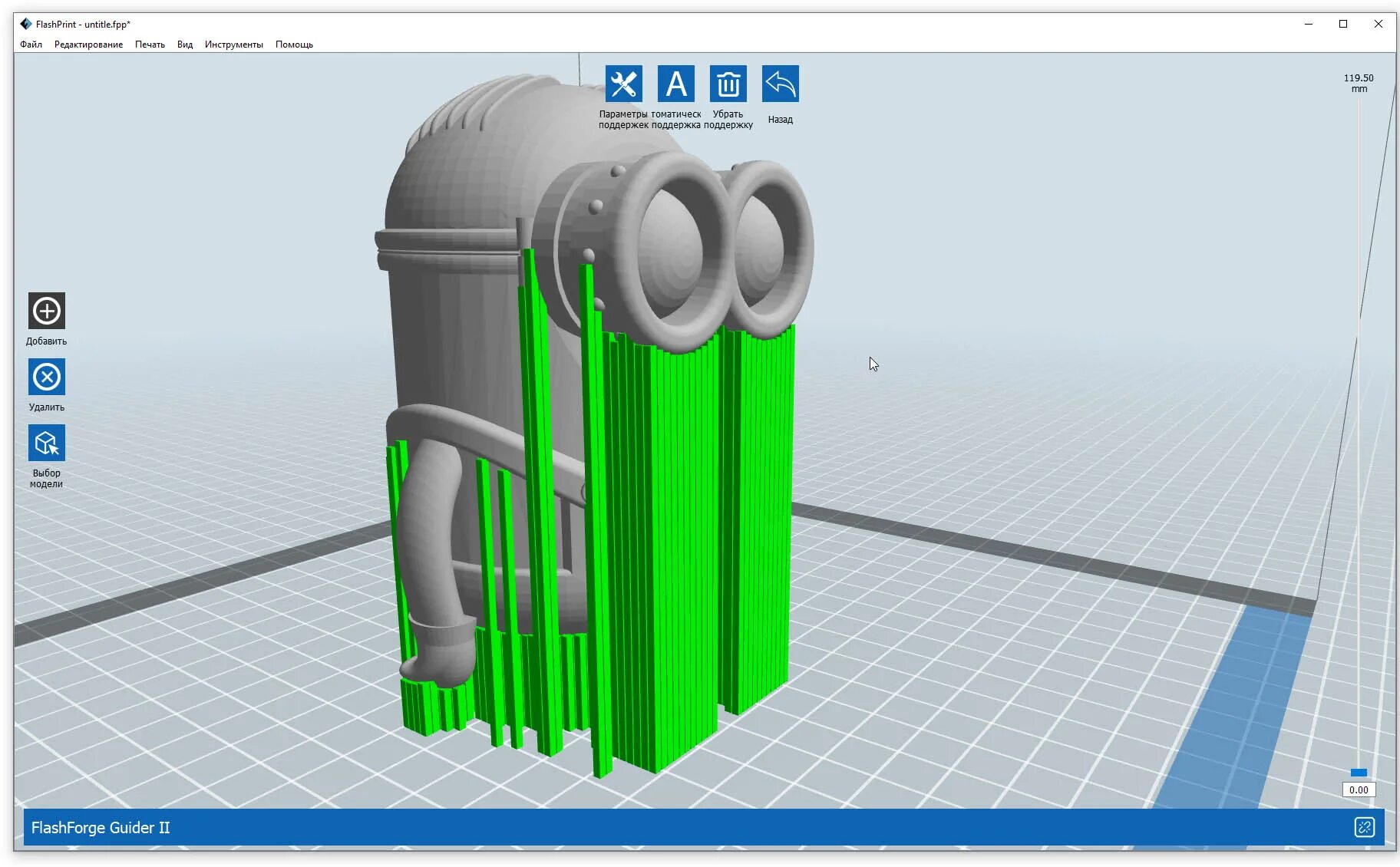Viewport: 1400px width, 867px height.
Task: Maximize the FlashPrint window
Action: pos(1343,24)
